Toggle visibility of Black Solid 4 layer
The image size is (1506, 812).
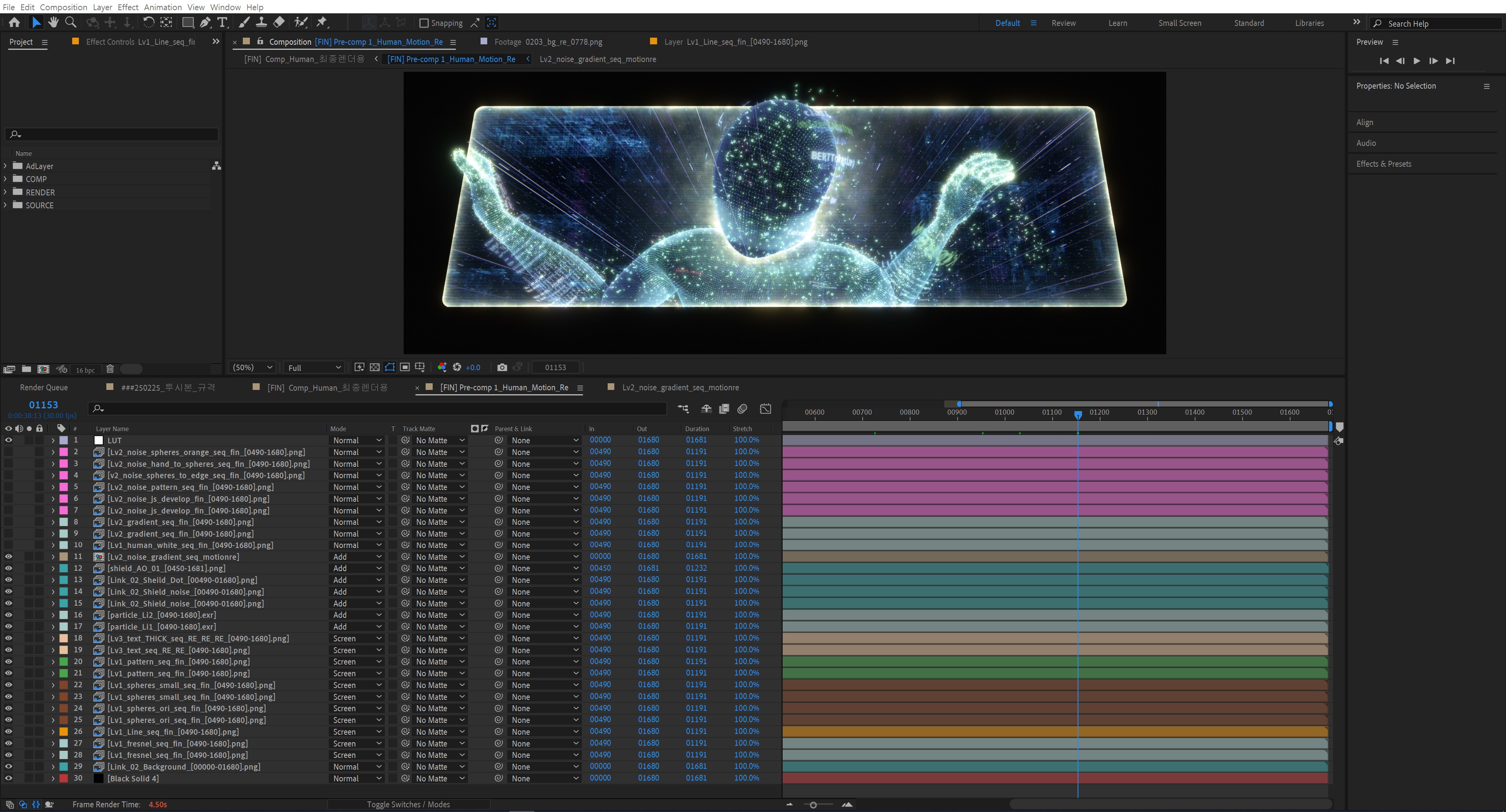click(x=9, y=778)
